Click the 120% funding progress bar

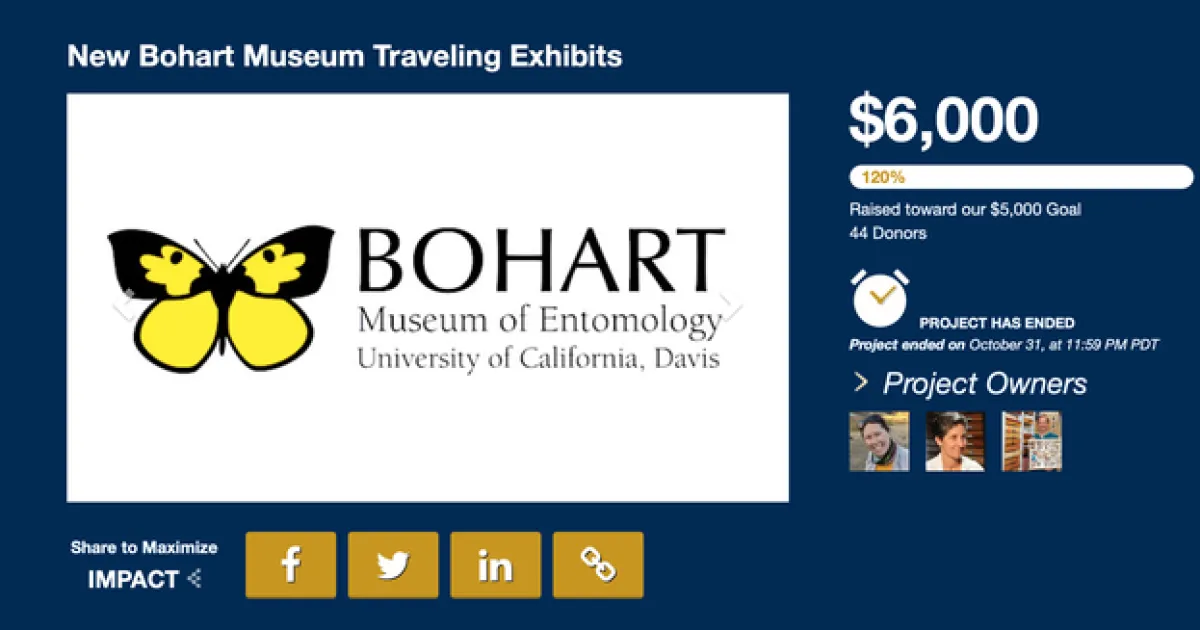pos(1021,177)
